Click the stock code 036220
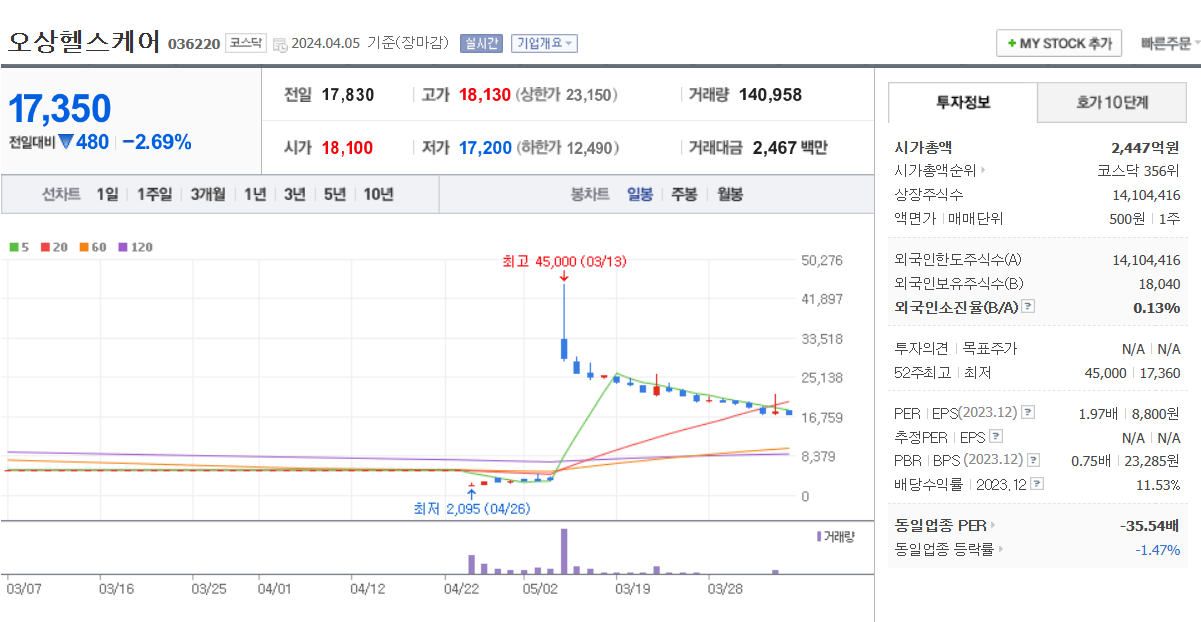The image size is (1201, 622). tap(194, 44)
